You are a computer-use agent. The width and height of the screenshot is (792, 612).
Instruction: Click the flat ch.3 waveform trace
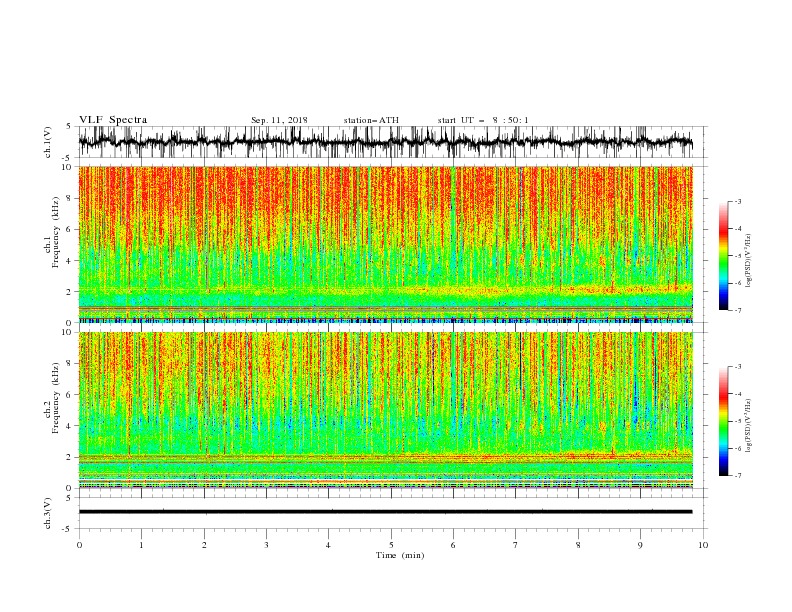coord(385,512)
